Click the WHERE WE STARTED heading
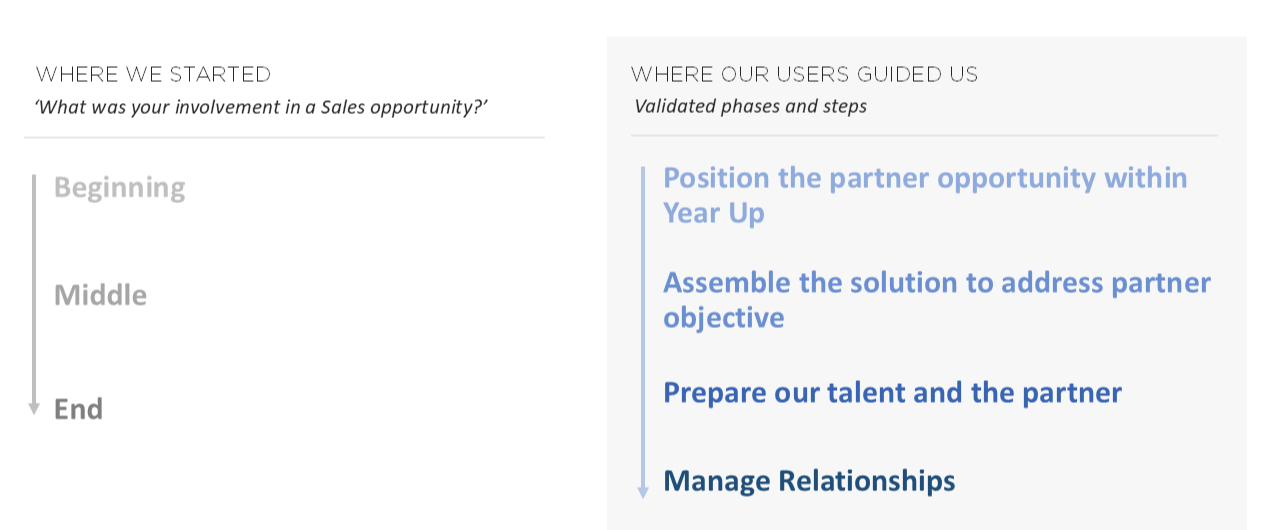 point(153,74)
